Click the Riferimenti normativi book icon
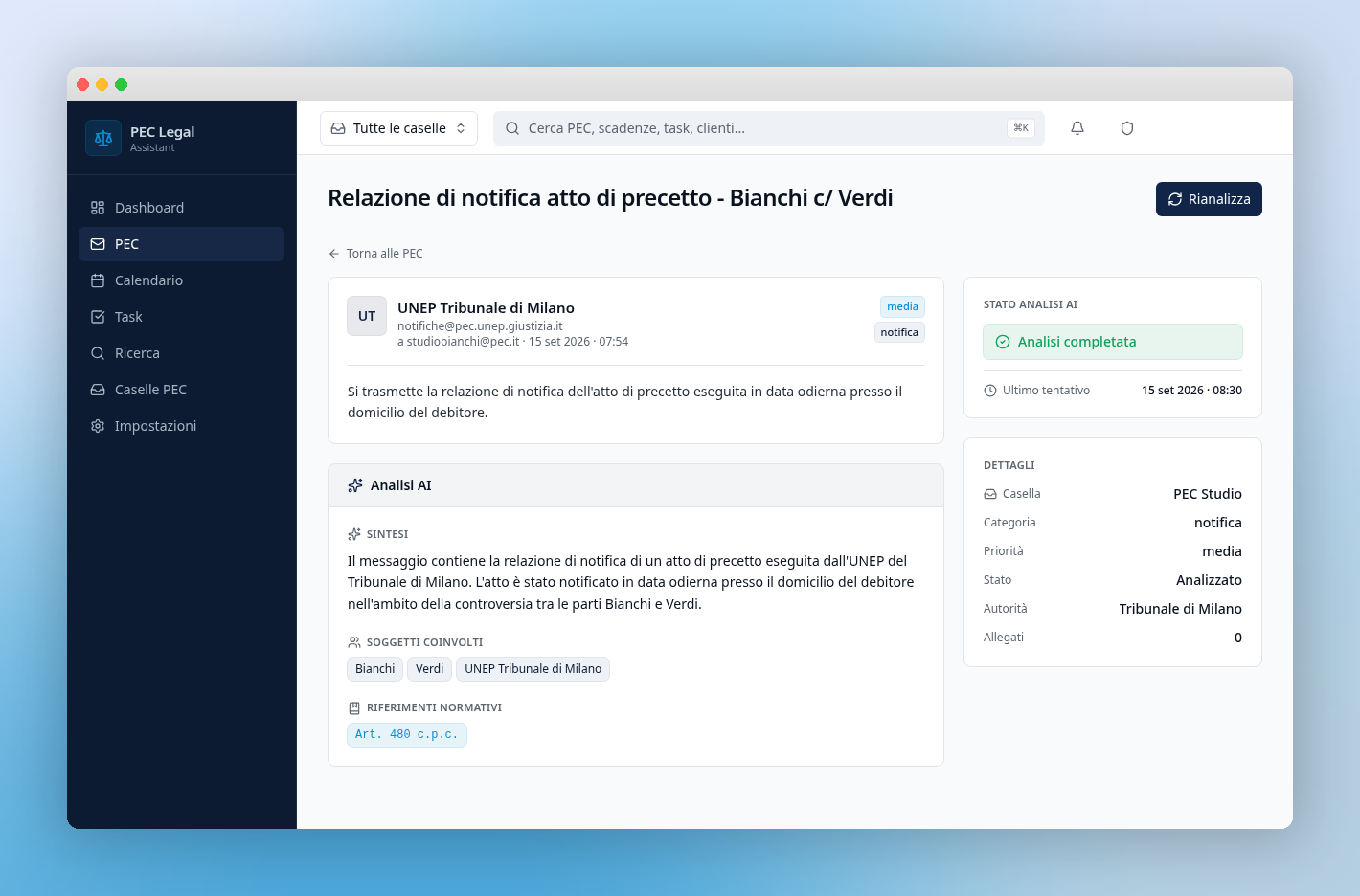The width and height of the screenshot is (1360, 896). coord(354,707)
